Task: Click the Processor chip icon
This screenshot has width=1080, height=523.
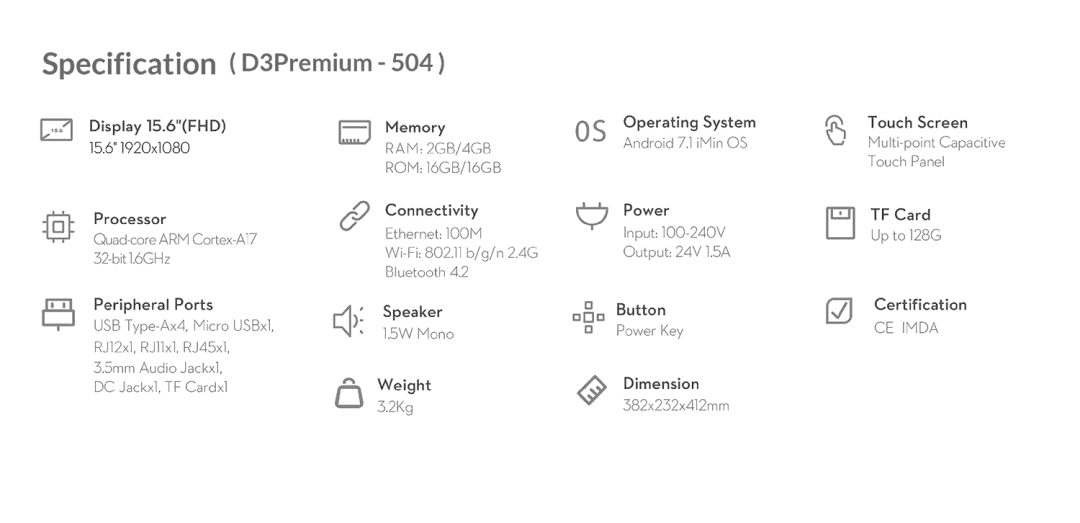Action: coord(58,227)
